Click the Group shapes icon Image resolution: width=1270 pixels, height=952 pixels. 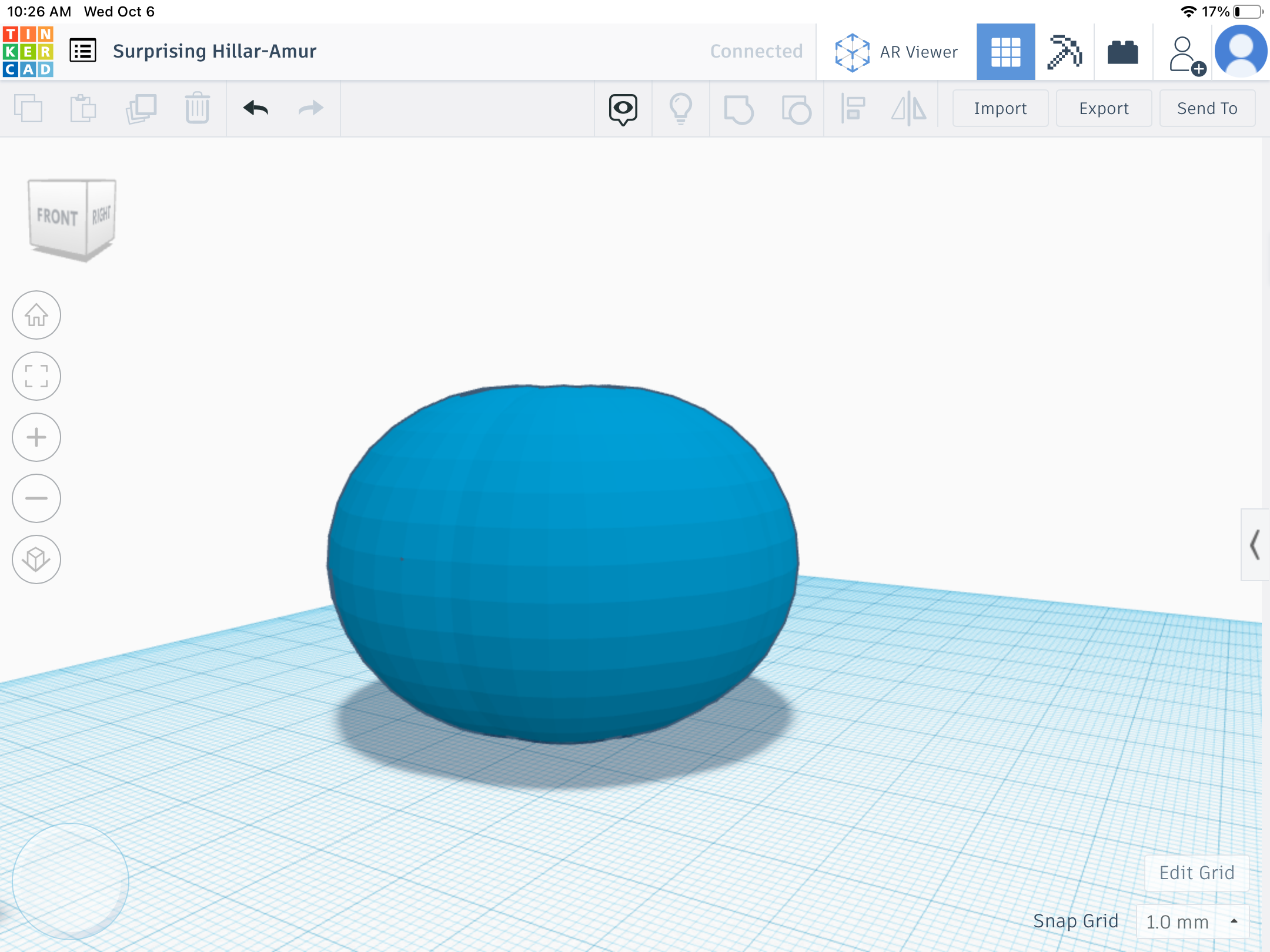738,109
